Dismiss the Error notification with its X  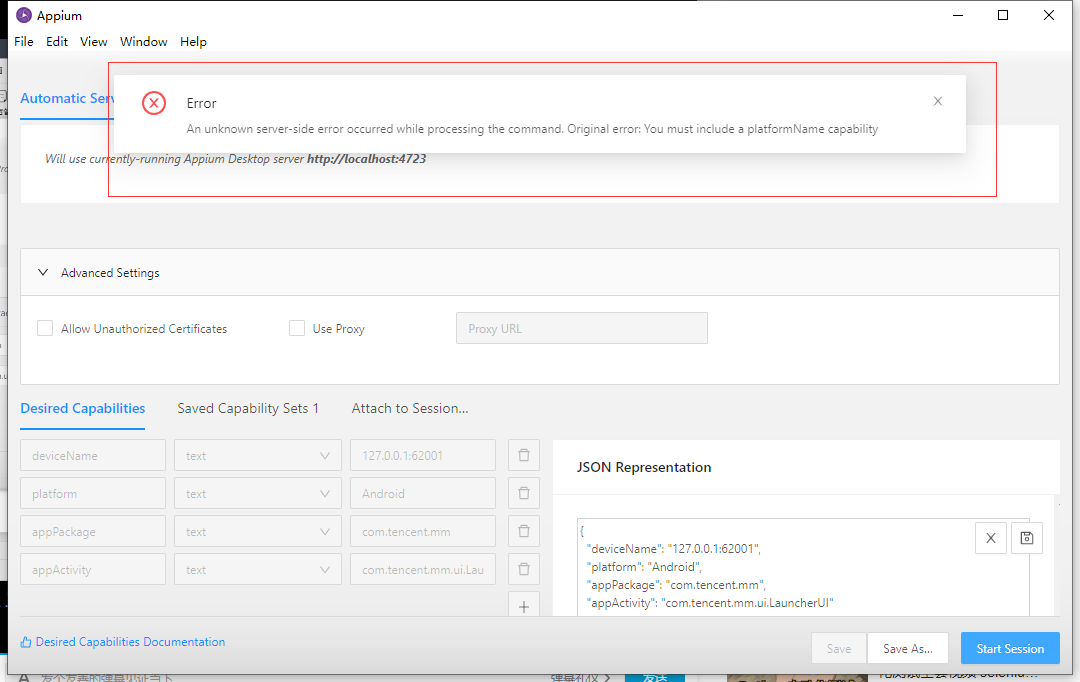coord(937,101)
